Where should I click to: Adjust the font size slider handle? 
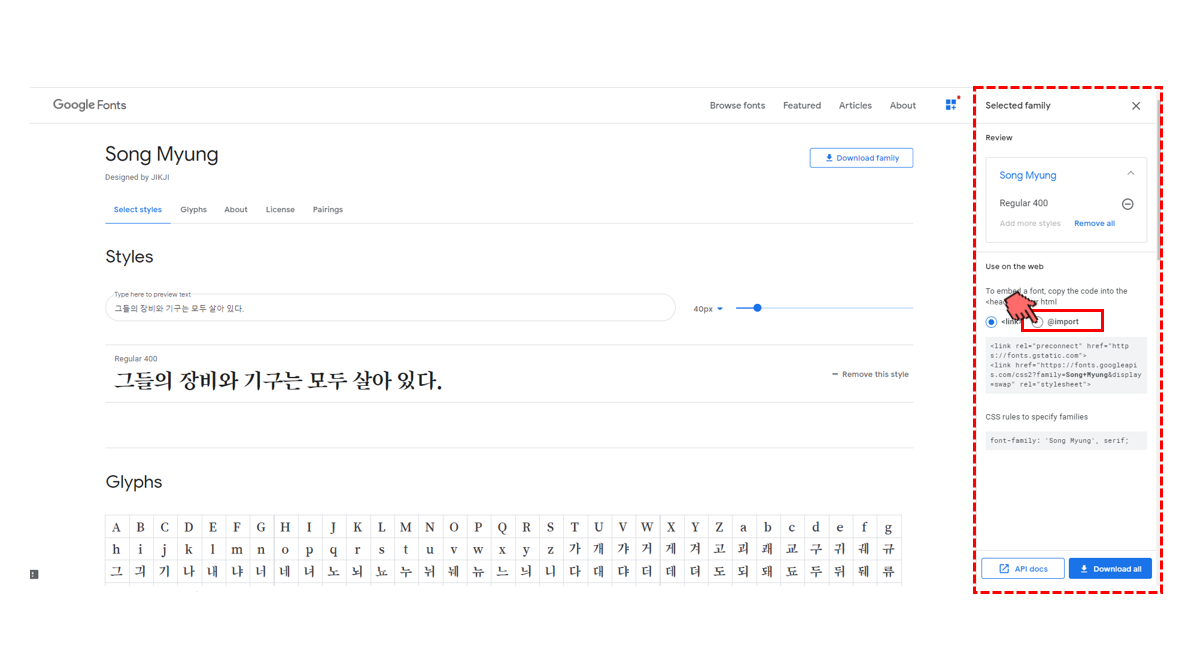coord(758,308)
